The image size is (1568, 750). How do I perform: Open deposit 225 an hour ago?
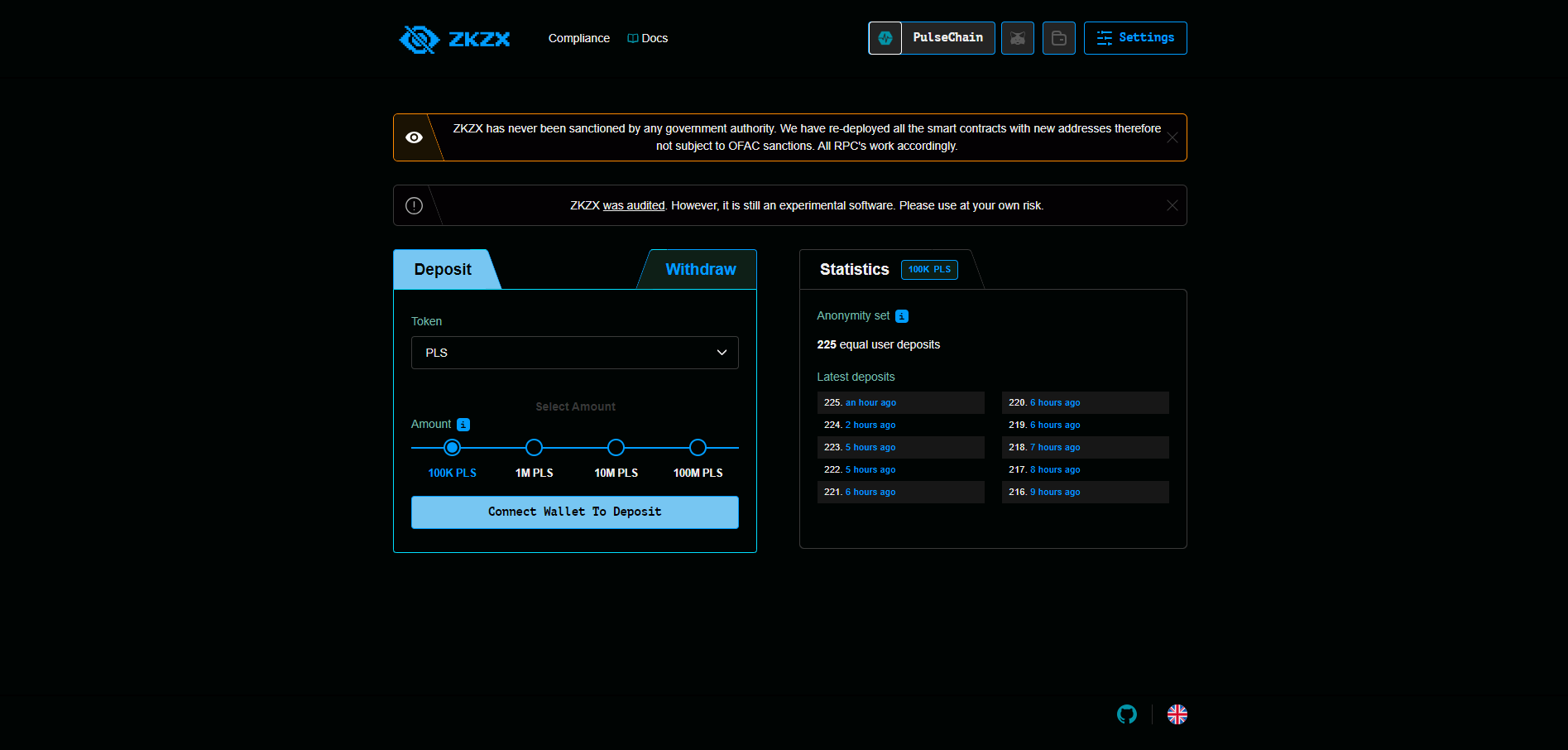[x=901, y=402]
